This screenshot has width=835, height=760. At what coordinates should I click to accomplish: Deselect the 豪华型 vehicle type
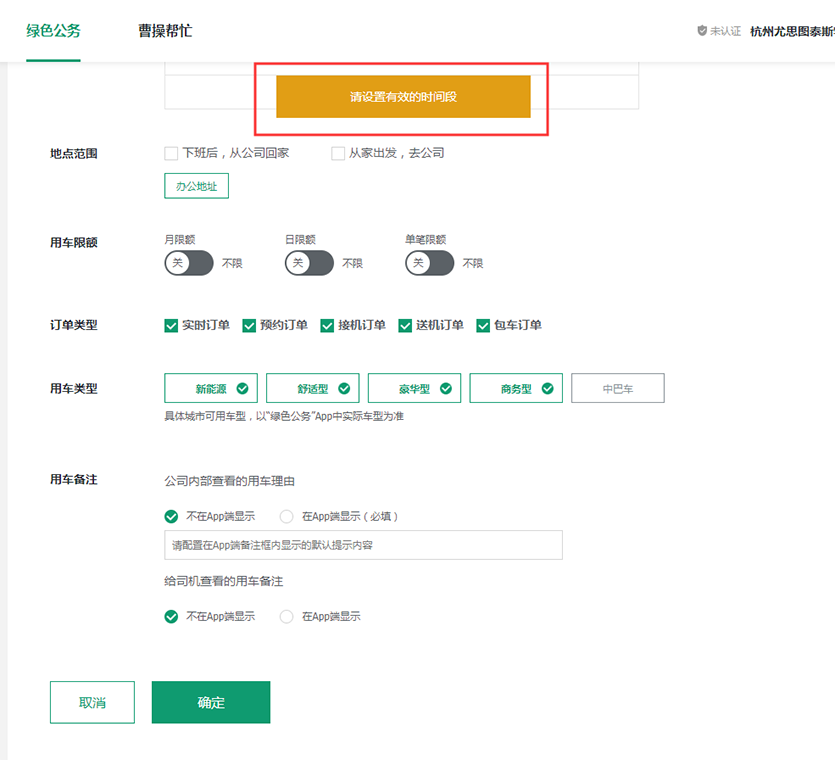click(x=414, y=389)
